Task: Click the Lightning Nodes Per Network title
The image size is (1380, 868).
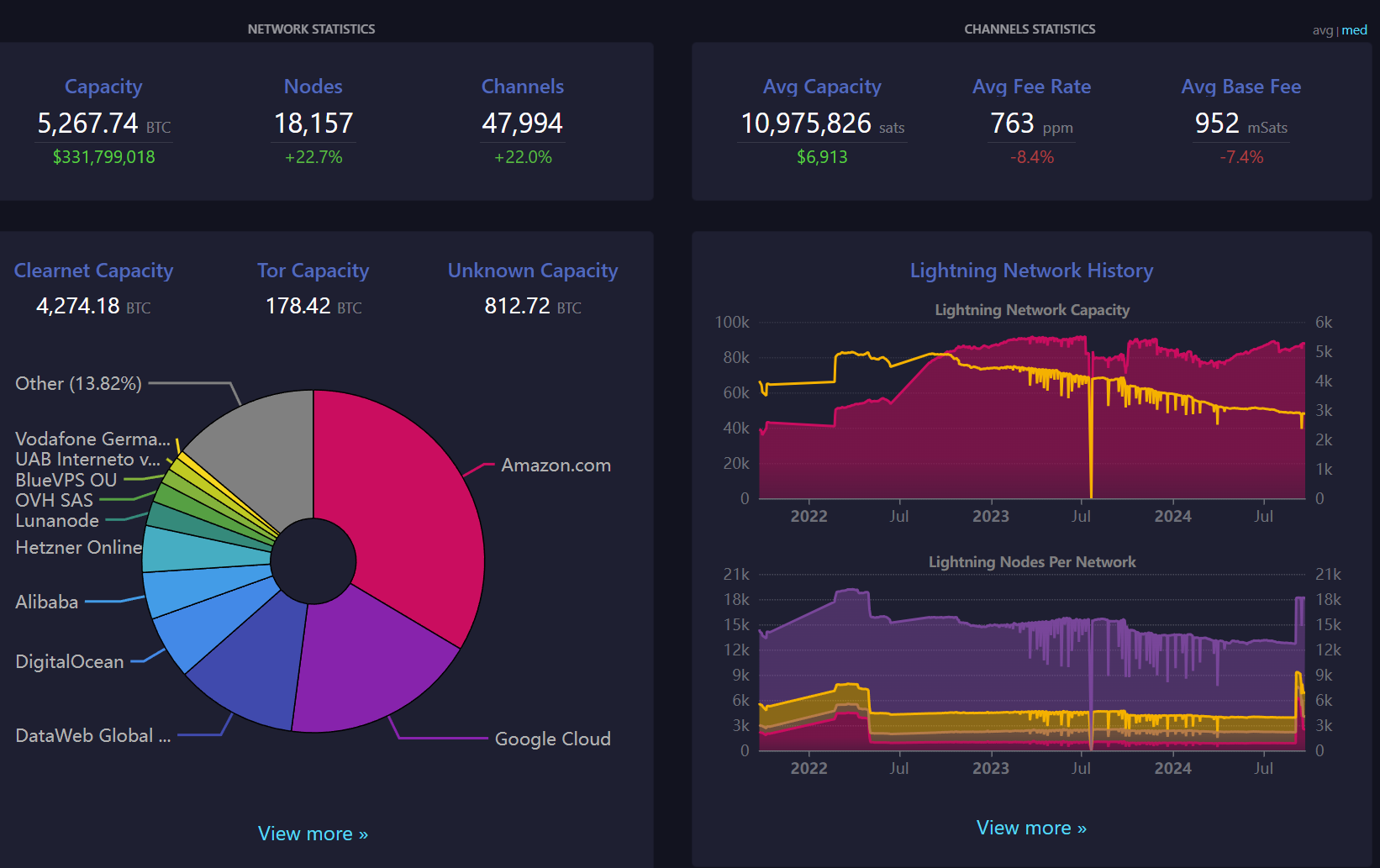Action: coord(1032,562)
